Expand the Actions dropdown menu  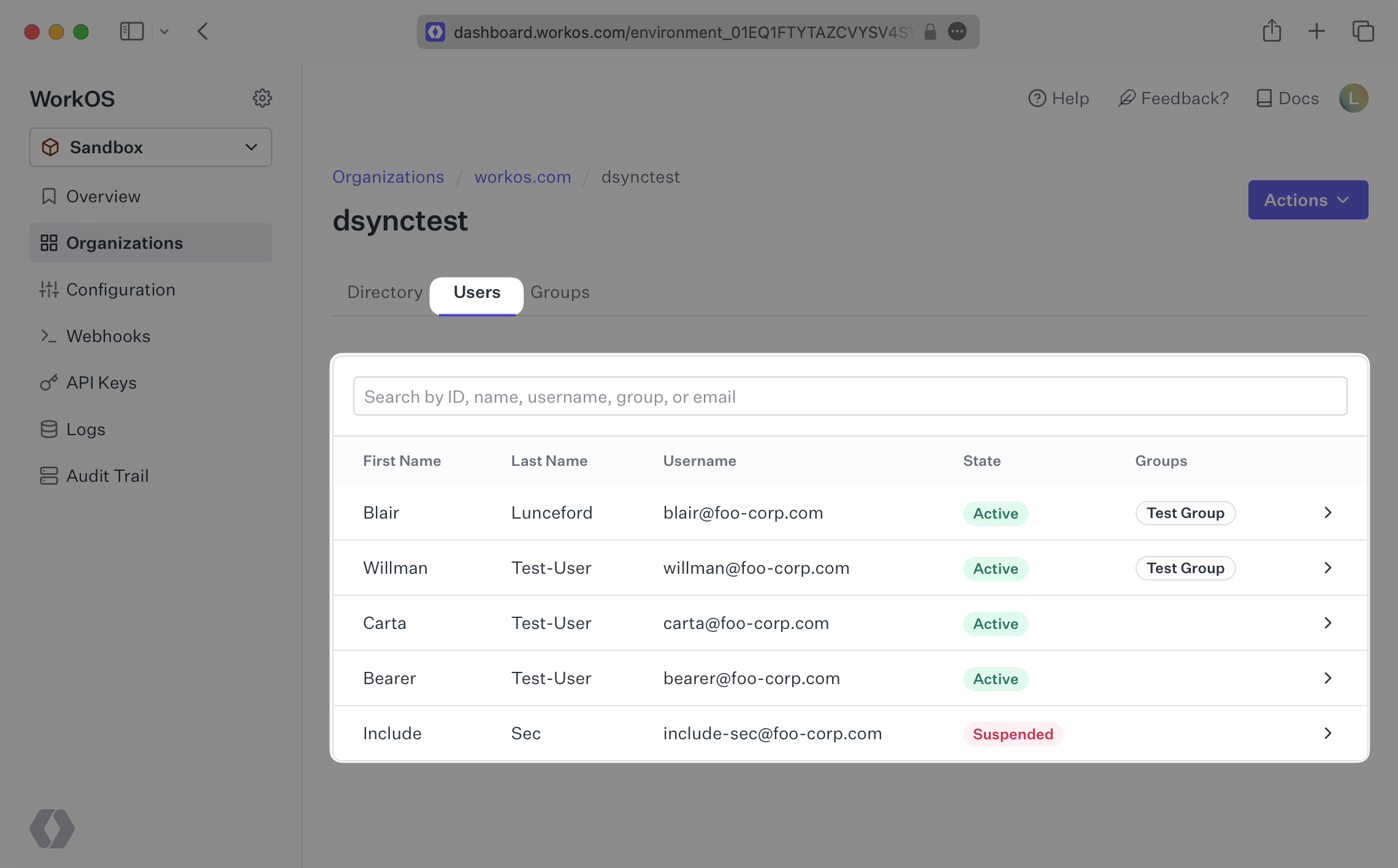(1308, 199)
